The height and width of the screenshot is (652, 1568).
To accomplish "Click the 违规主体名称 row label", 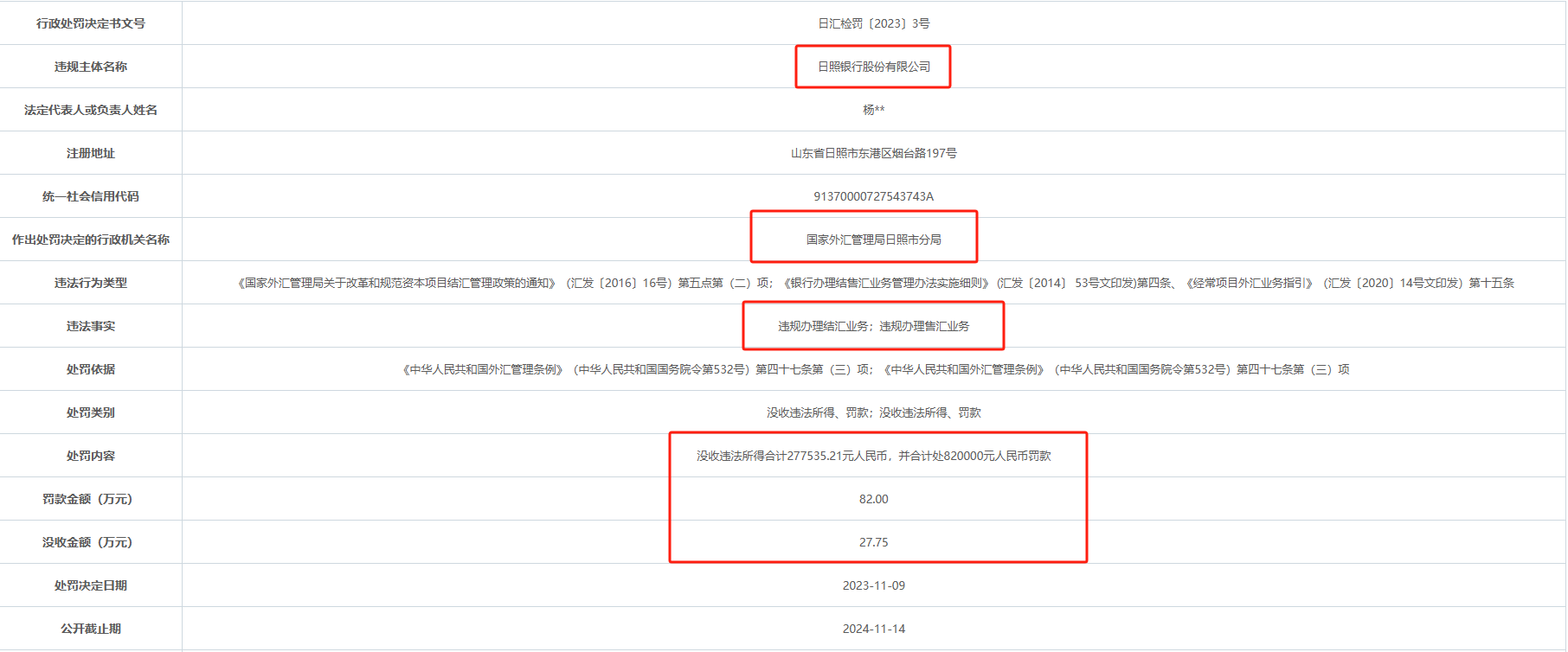I will pos(91,67).
